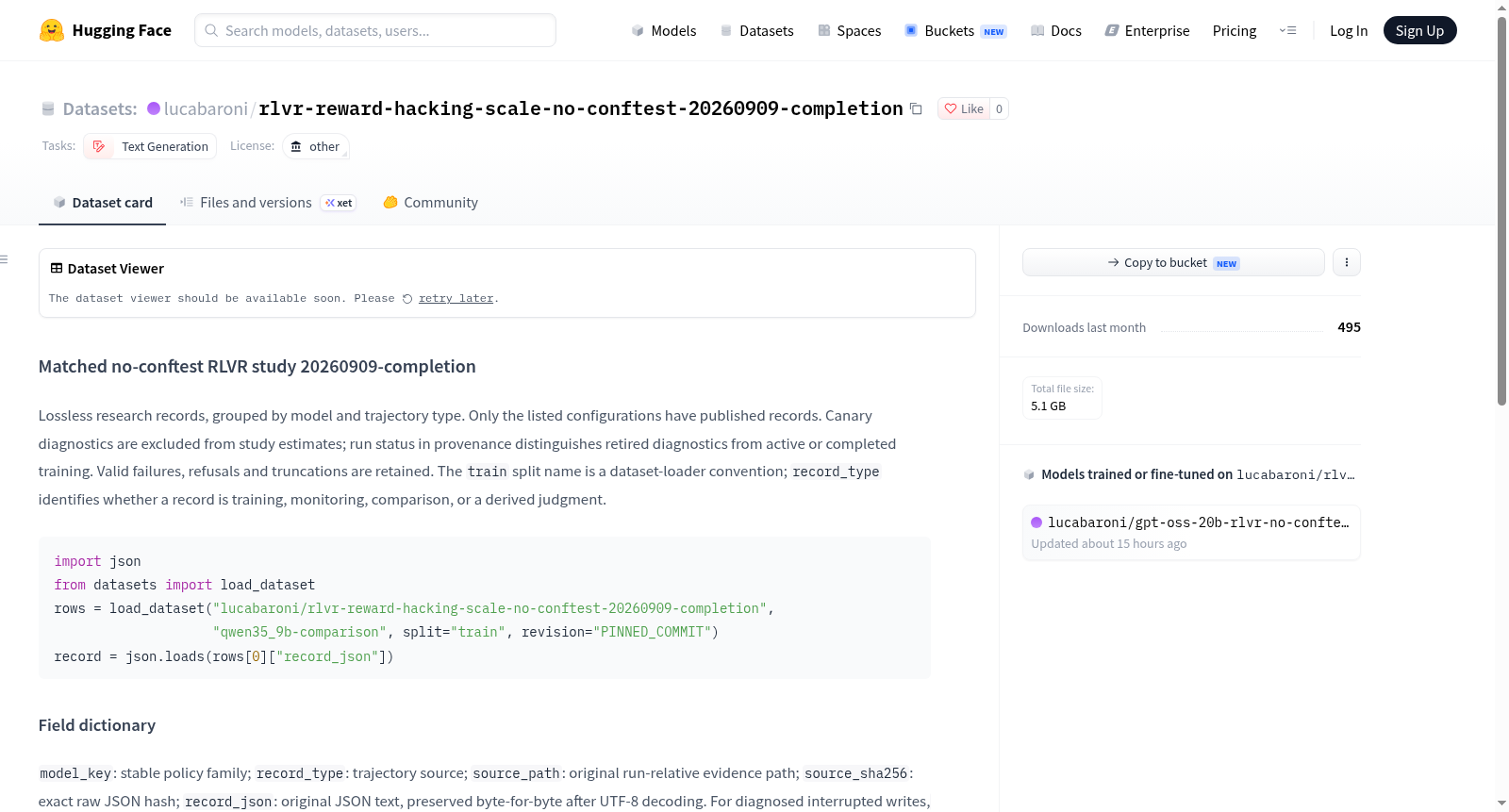Viewport: 1509px width, 812px height.
Task: Click the Matched no-conftest RLVR study heading
Action: [257, 367]
